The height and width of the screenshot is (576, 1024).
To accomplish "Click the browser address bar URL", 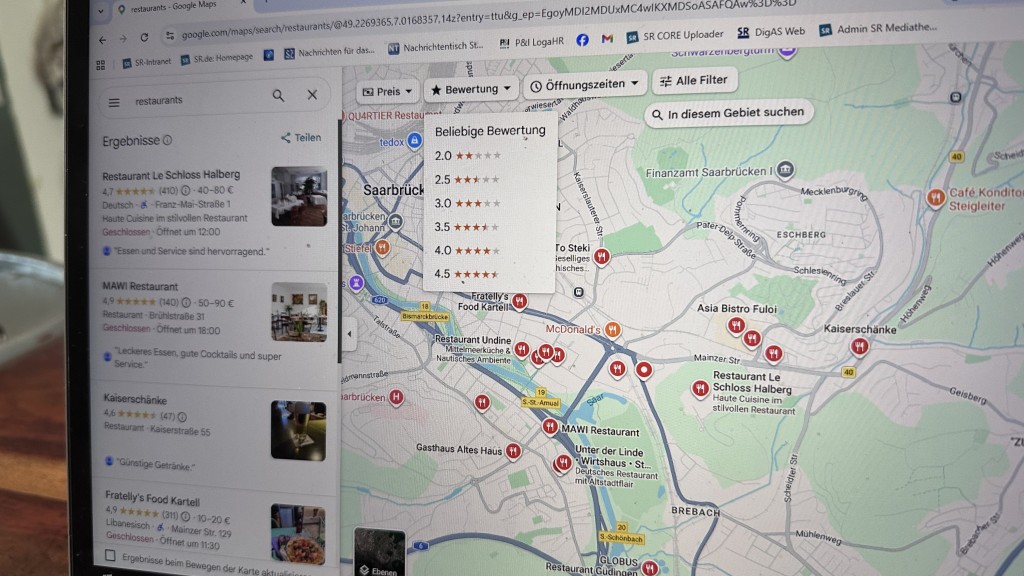I will click(488, 20).
